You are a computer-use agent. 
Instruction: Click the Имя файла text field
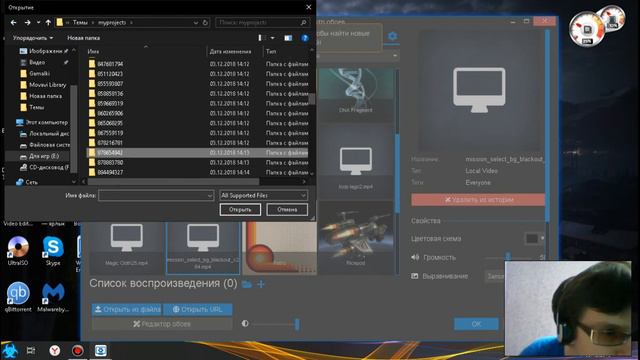(156, 196)
